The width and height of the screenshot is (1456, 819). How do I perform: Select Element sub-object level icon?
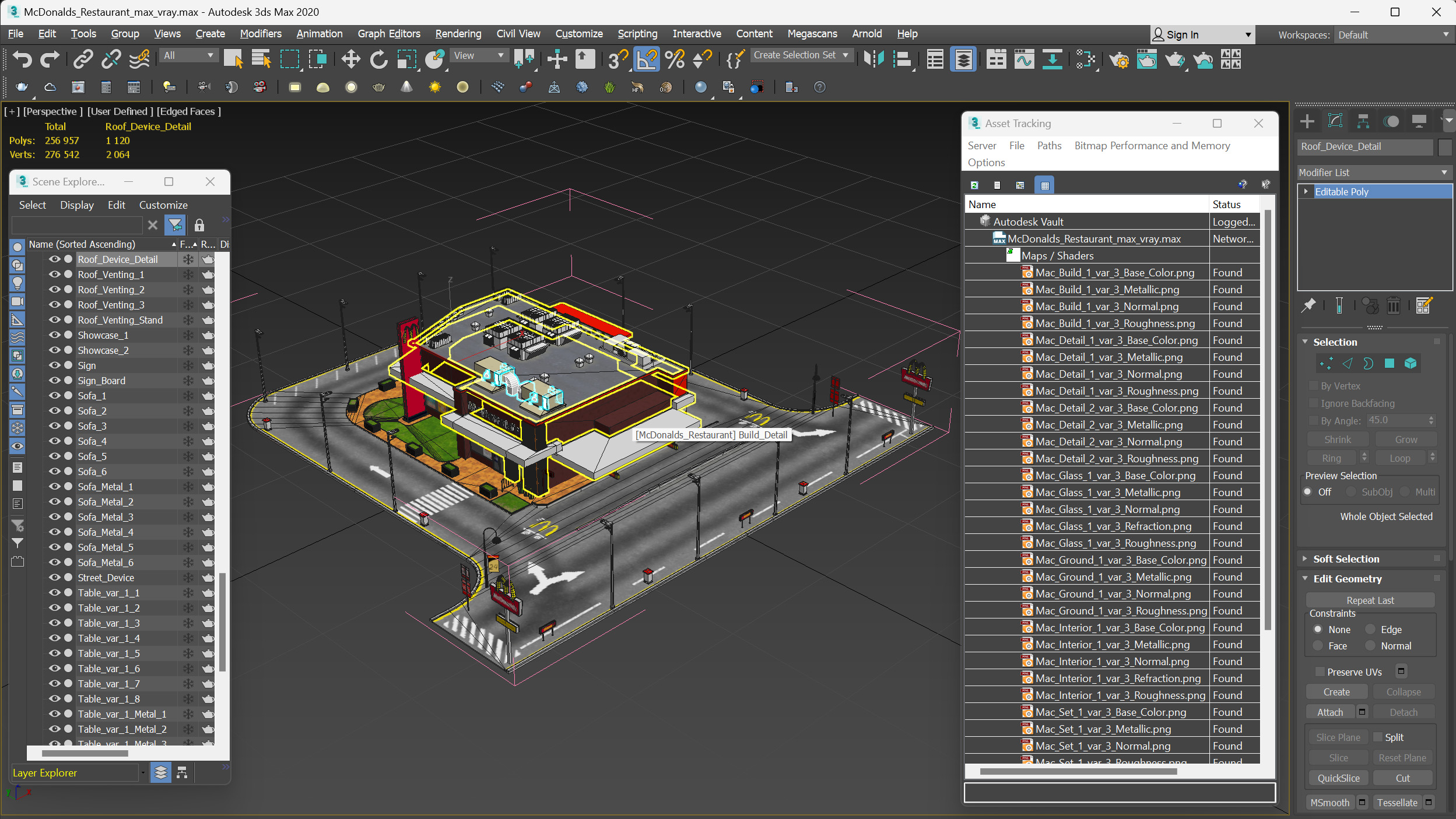click(1411, 364)
